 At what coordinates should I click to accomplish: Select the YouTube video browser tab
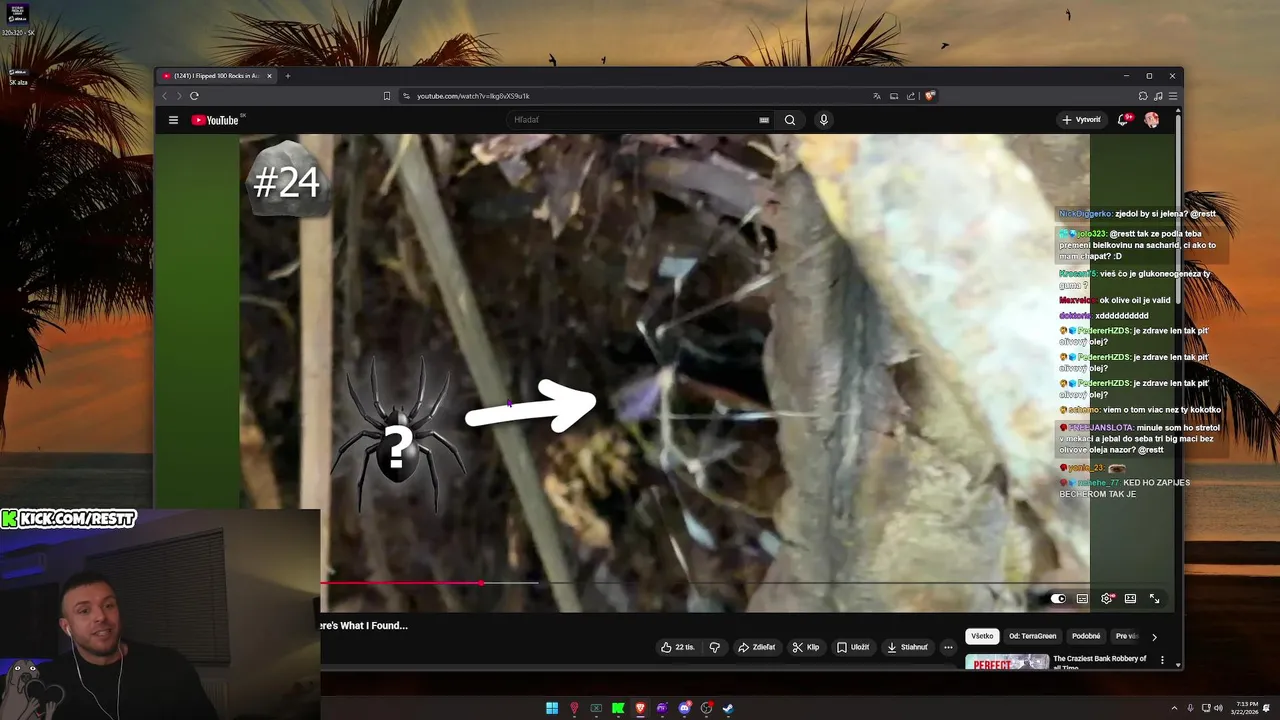click(218, 76)
